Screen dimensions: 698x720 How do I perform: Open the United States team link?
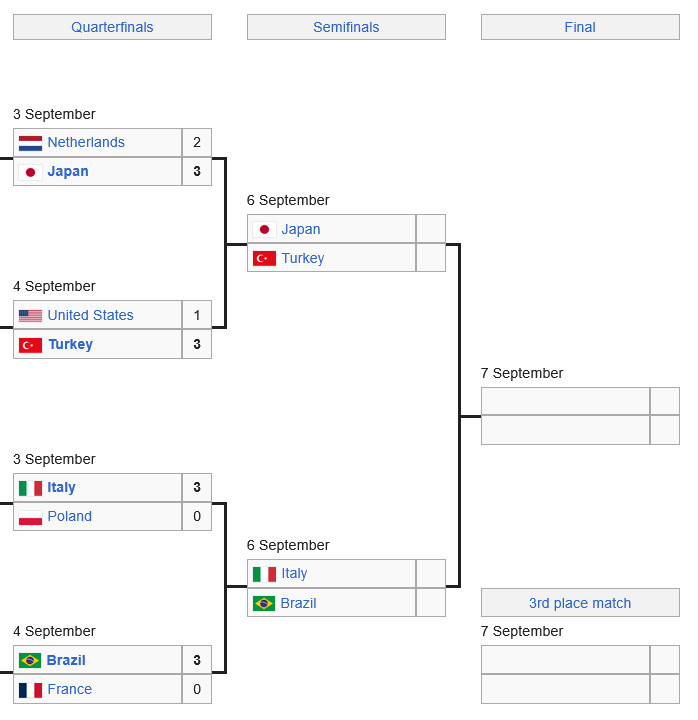pyautogui.click(x=90, y=315)
